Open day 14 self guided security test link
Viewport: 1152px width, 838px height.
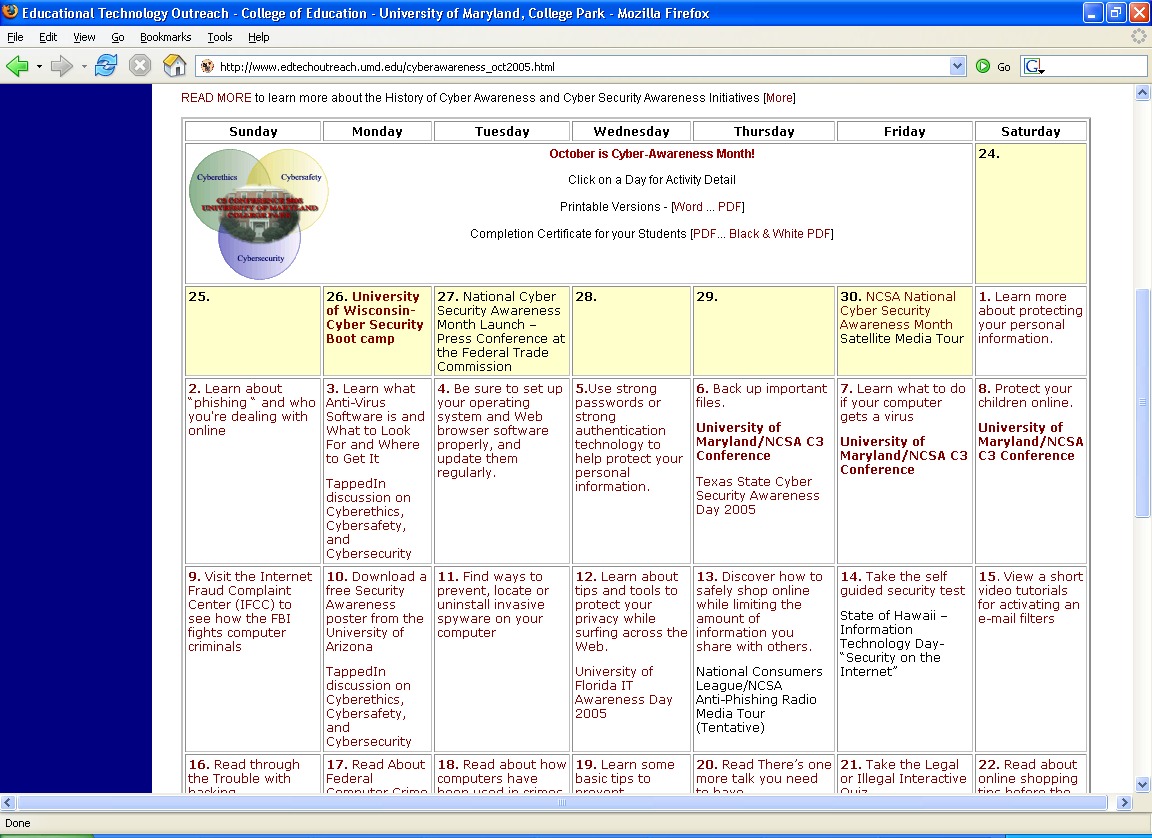(x=903, y=583)
